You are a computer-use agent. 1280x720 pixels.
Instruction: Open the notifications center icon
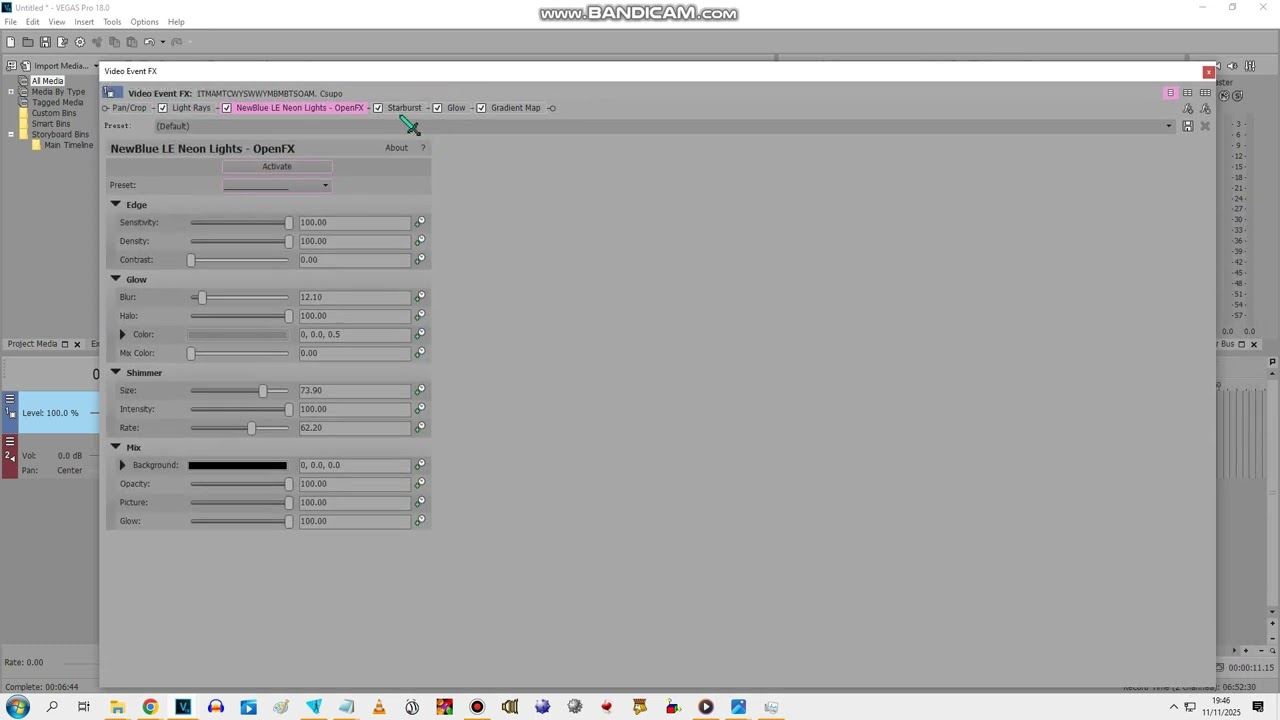pyautogui.click(x=1259, y=707)
